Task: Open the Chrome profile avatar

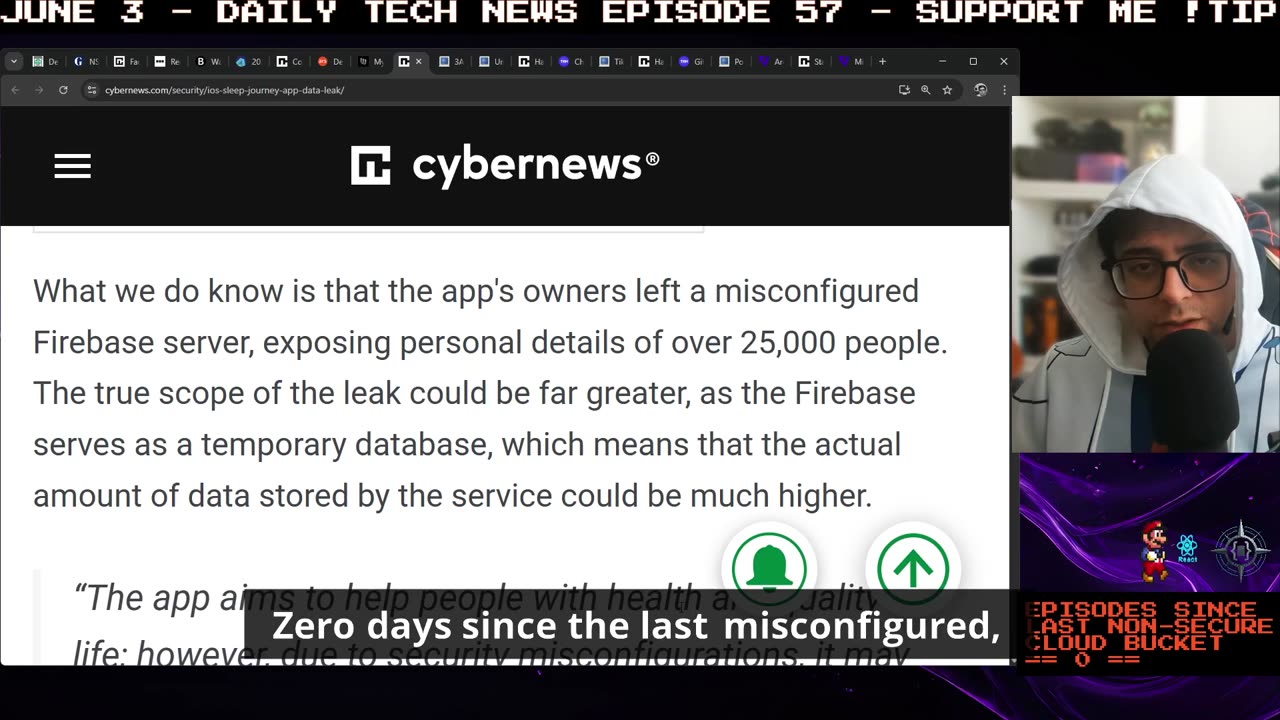Action: point(980,90)
